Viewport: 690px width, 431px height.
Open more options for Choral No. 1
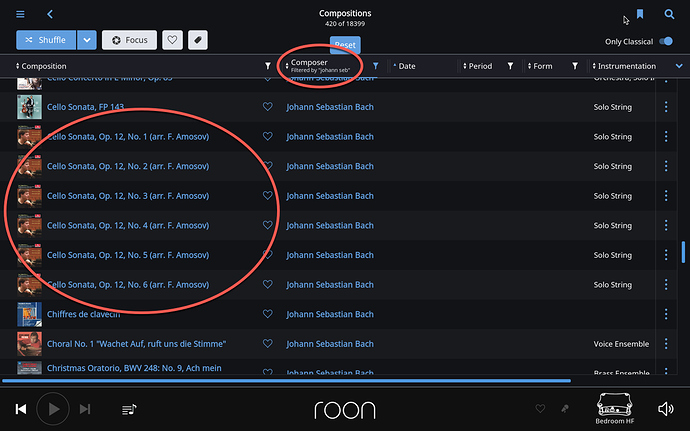(666, 343)
